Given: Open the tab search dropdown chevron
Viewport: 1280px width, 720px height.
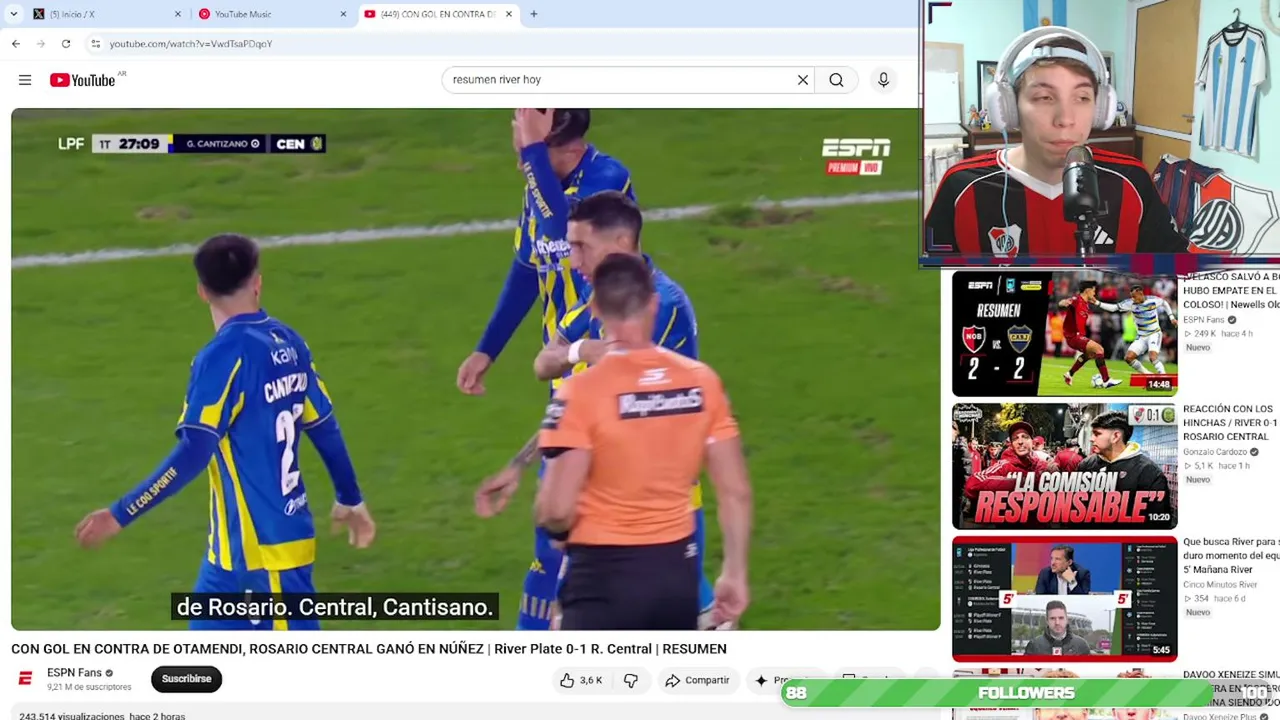Looking at the screenshot, I should click(14, 14).
